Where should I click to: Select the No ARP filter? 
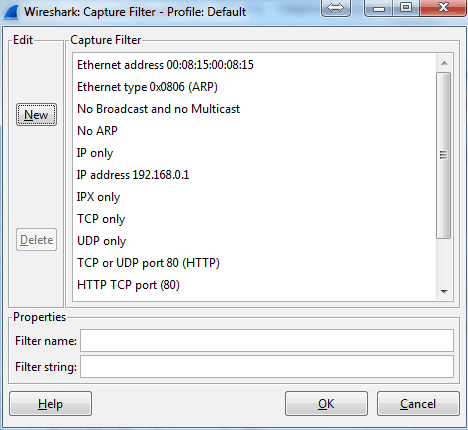click(x=254, y=131)
